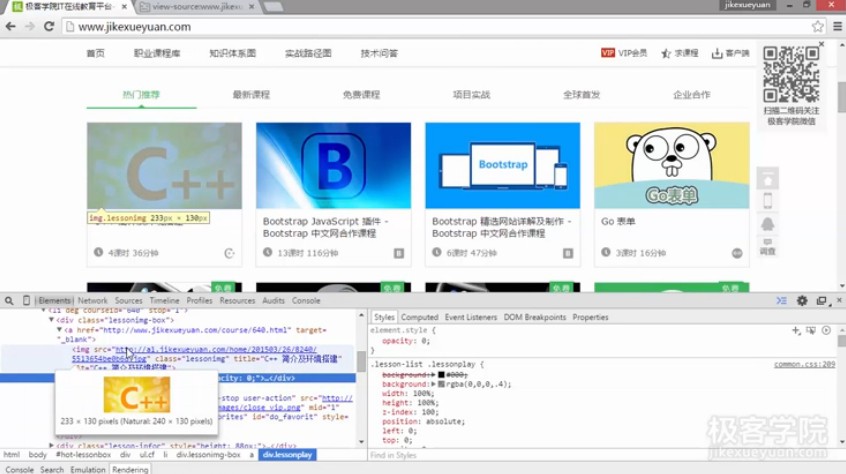Click the clock icon on C++ card
This screenshot has height=474, width=846.
click(x=98, y=252)
